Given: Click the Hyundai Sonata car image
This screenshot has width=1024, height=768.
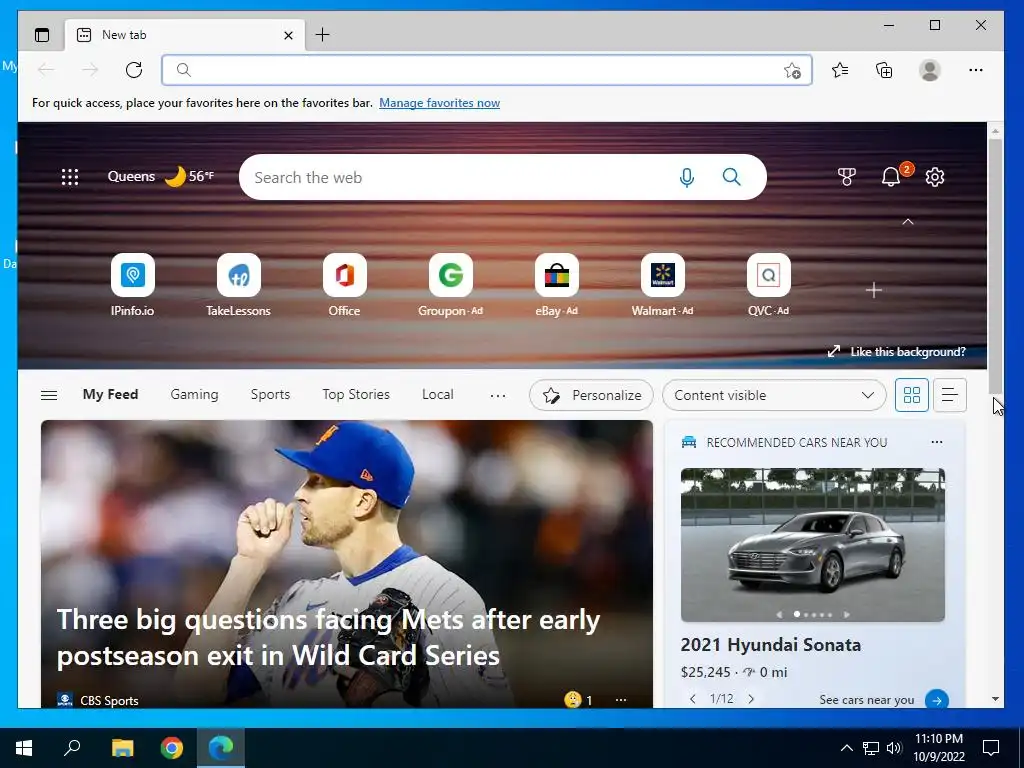Looking at the screenshot, I should [x=812, y=545].
